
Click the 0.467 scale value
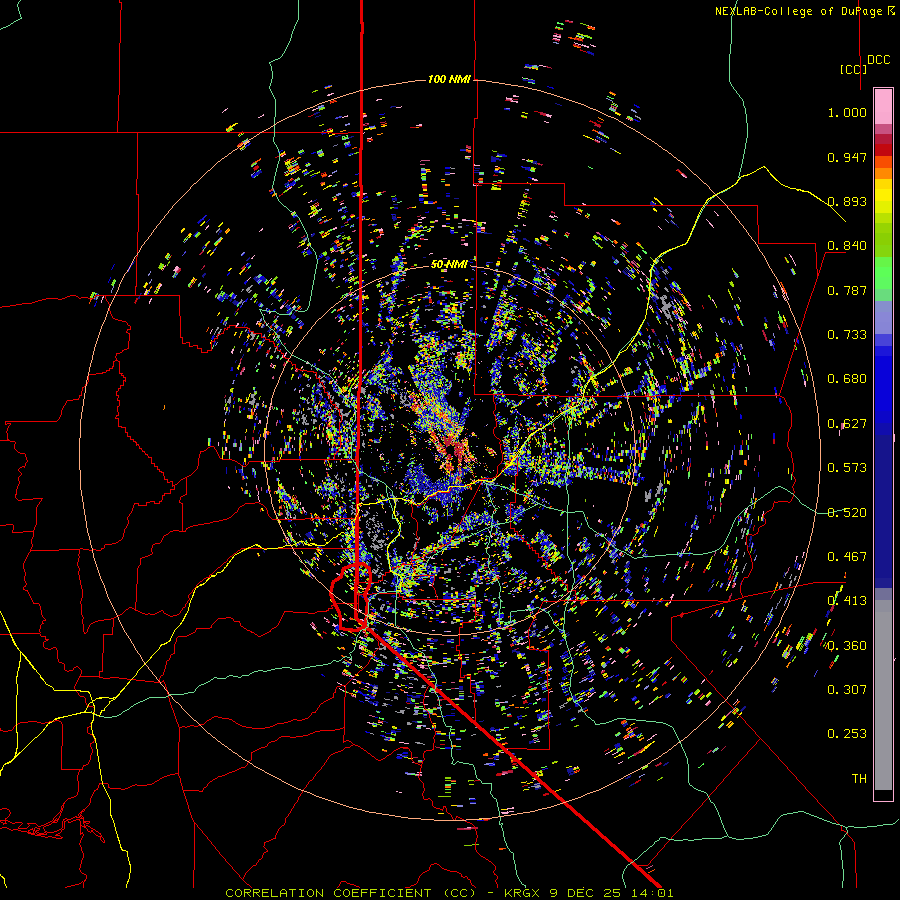pos(847,557)
